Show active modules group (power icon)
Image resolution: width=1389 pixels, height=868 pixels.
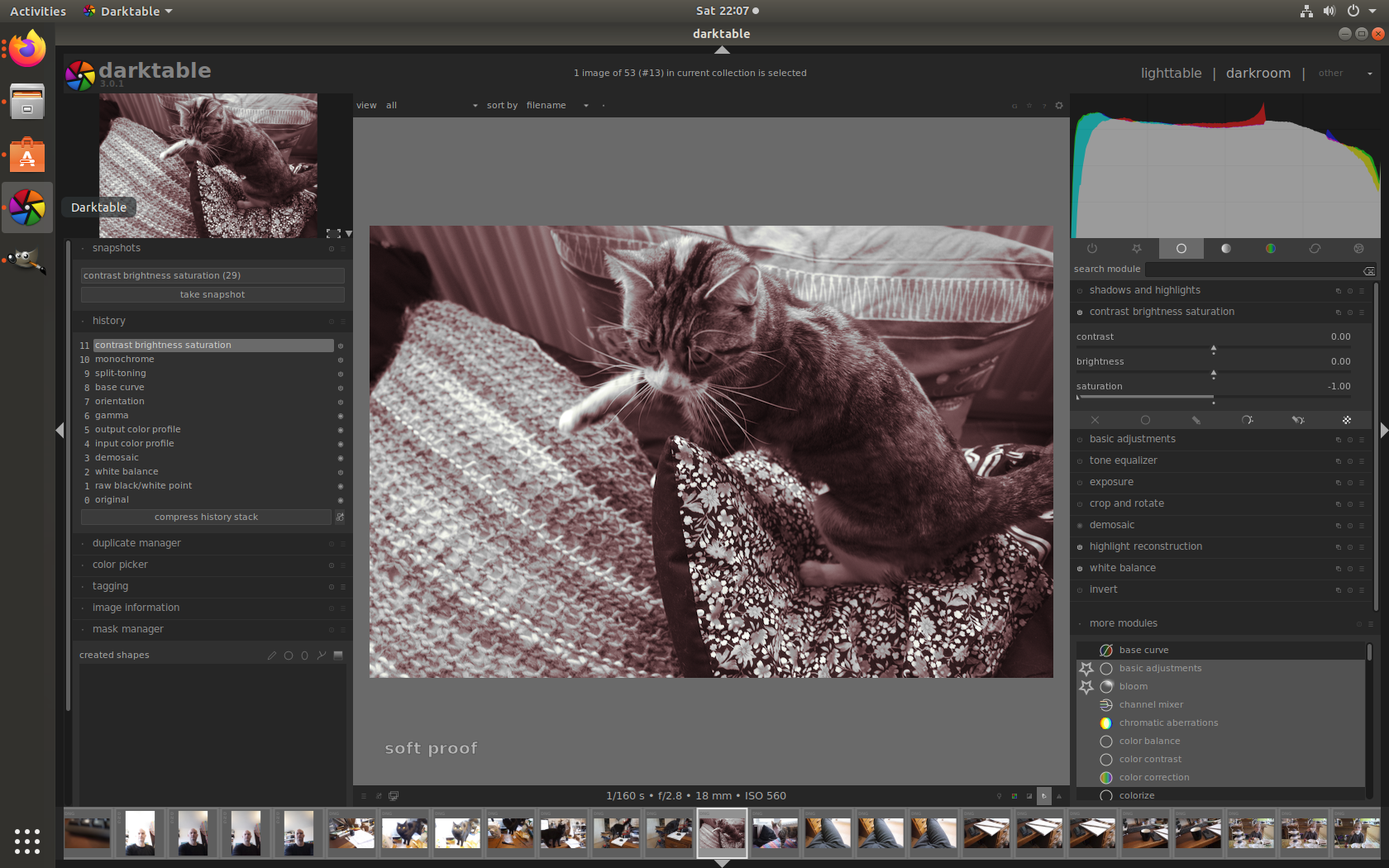coord(1092,249)
